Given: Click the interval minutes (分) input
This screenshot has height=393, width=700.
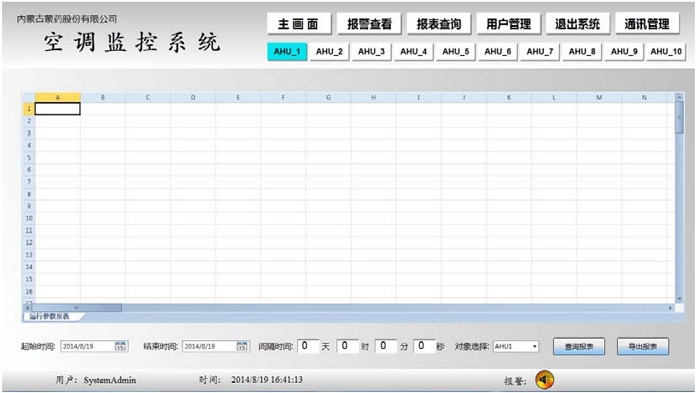Looking at the screenshot, I should tap(386, 346).
